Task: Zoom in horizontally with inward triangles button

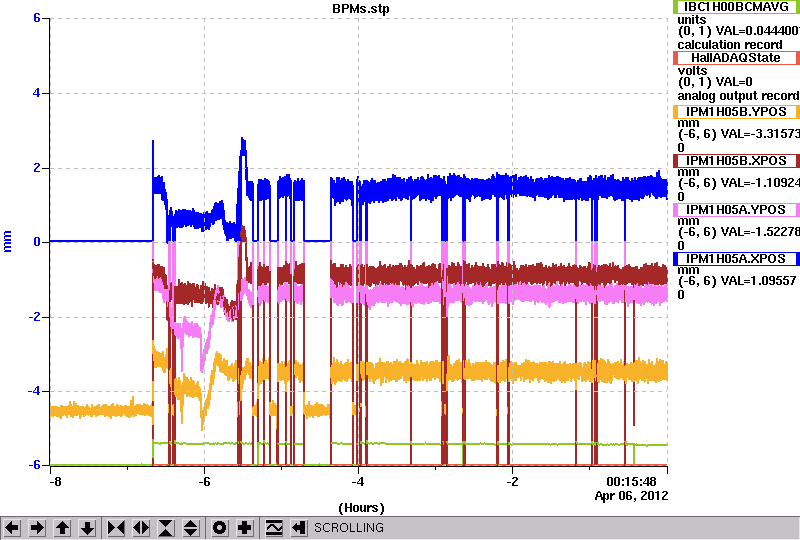Action: tap(116, 528)
